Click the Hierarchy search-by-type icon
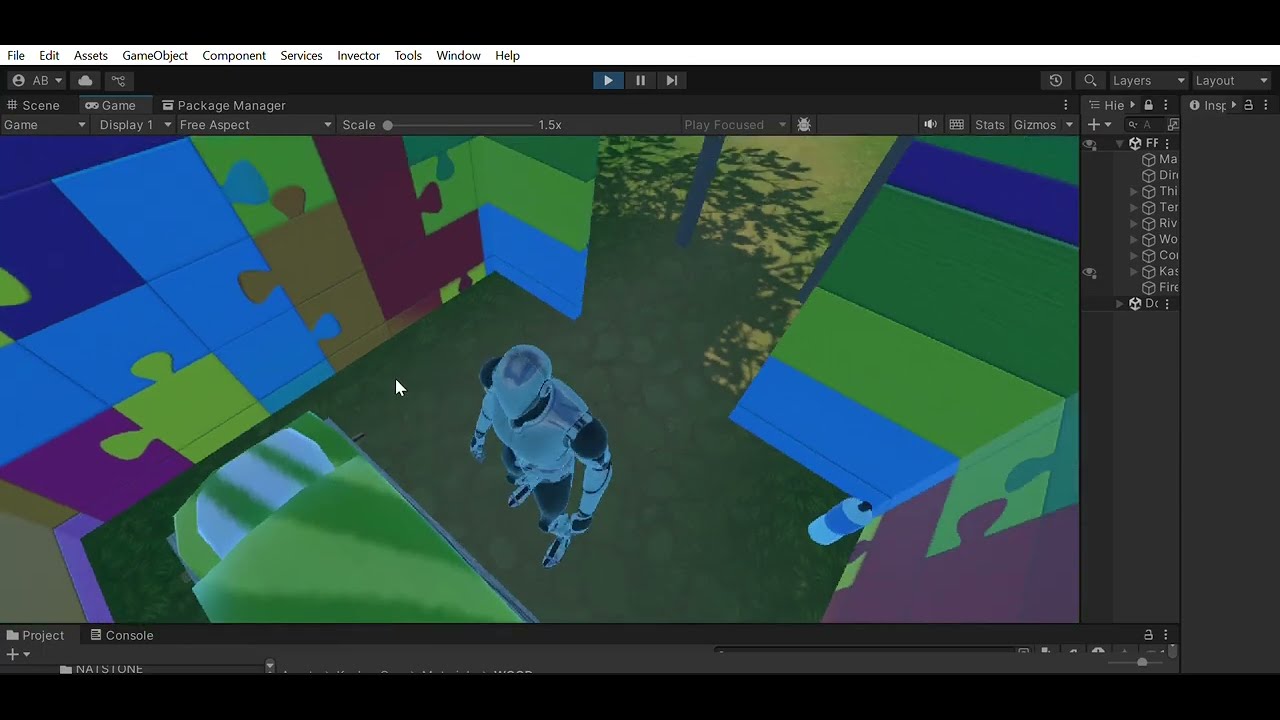Image resolution: width=1280 pixels, height=720 pixels. point(1173,125)
